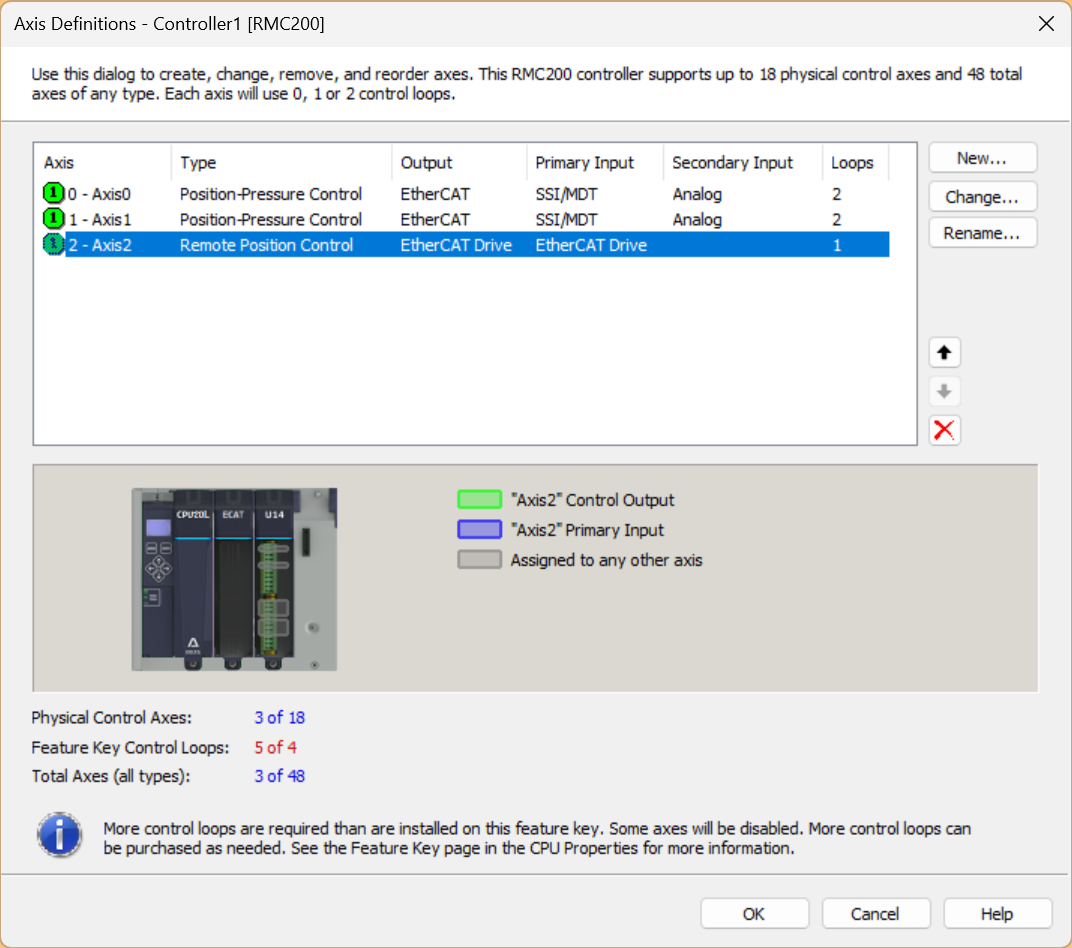Click the Rename... button

pos(982,233)
